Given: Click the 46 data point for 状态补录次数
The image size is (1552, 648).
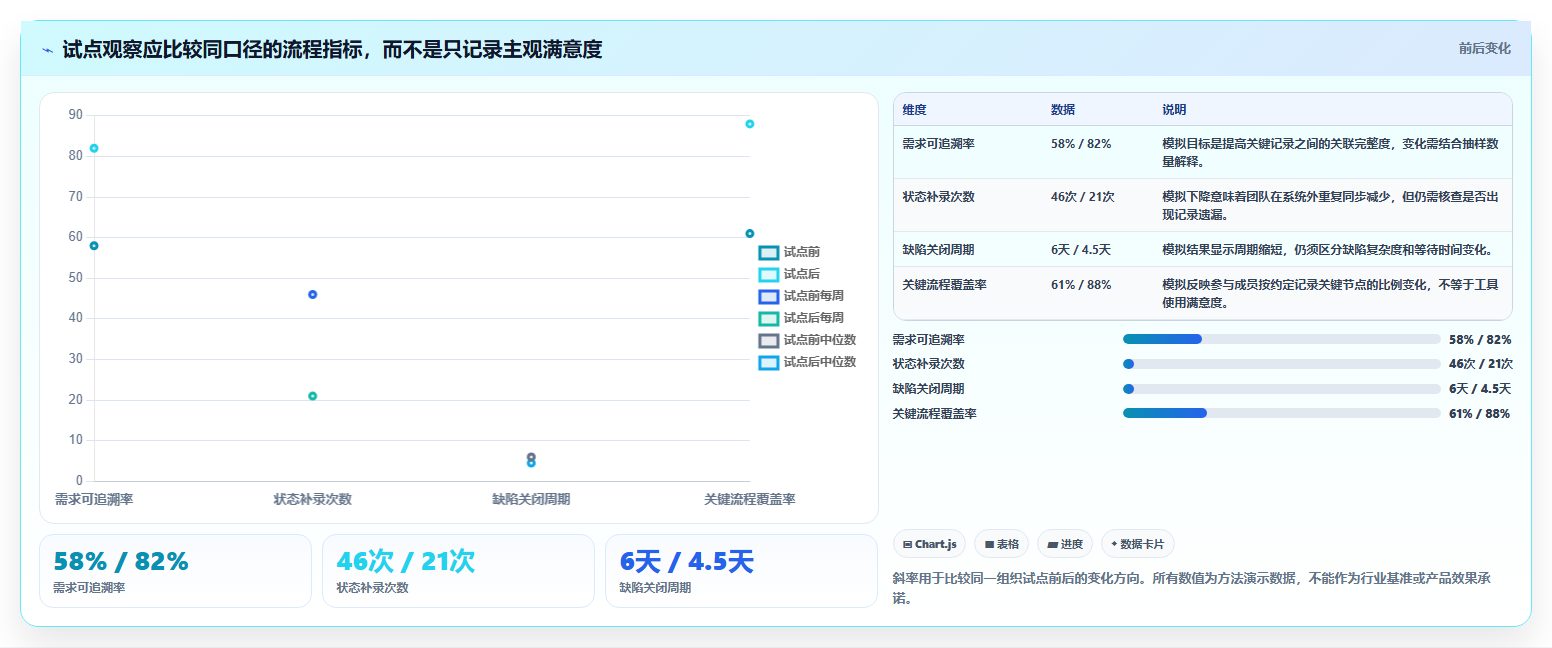Looking at the screenshot, I should click(313, 295).
